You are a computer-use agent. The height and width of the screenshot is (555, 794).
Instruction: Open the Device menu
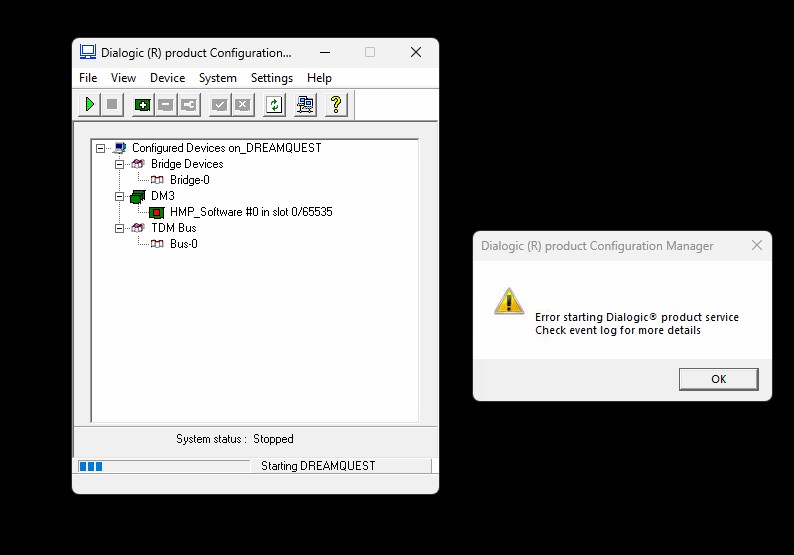[x=167, y=78]
